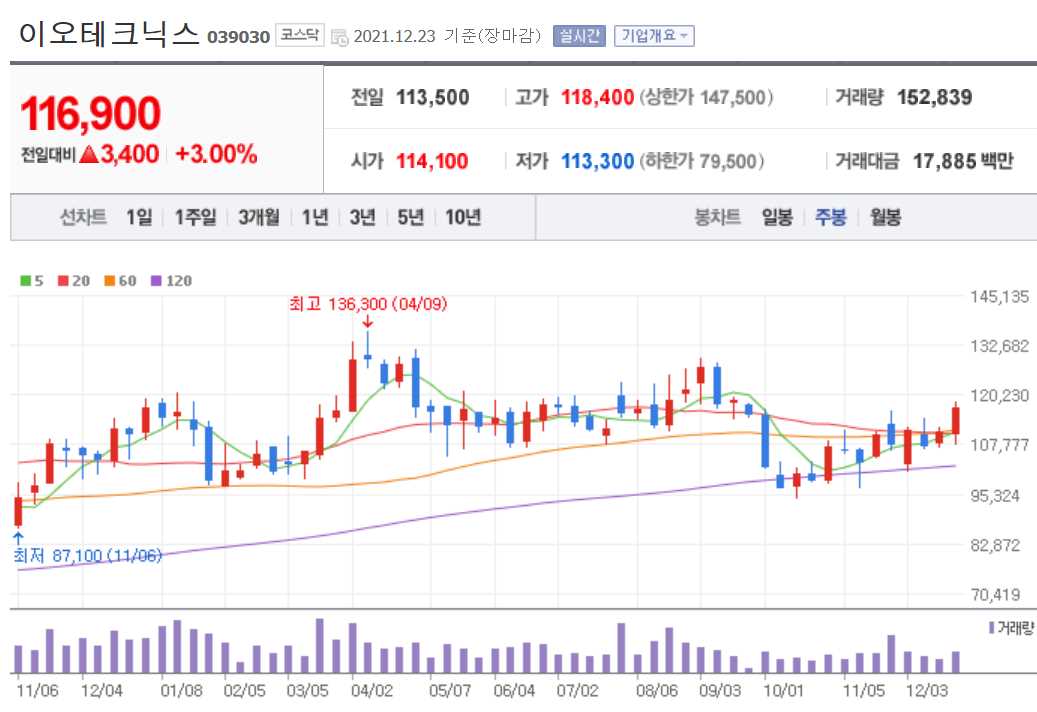Open the 기업개요 company overview dropdown
1037x712 pixels.
click(655, 33)
